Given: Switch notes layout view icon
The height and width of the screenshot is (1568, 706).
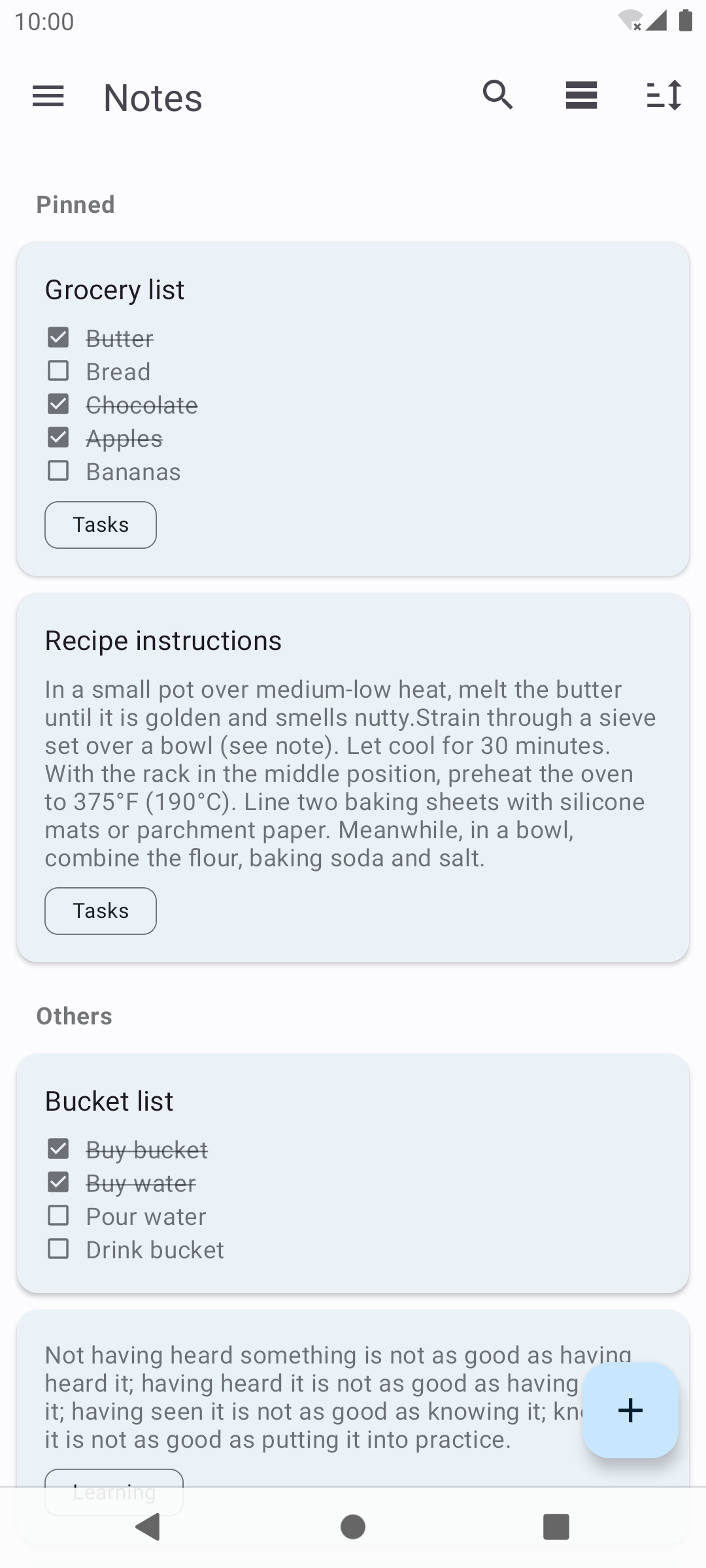Looking at the screenshot, I should click(581, 95).
